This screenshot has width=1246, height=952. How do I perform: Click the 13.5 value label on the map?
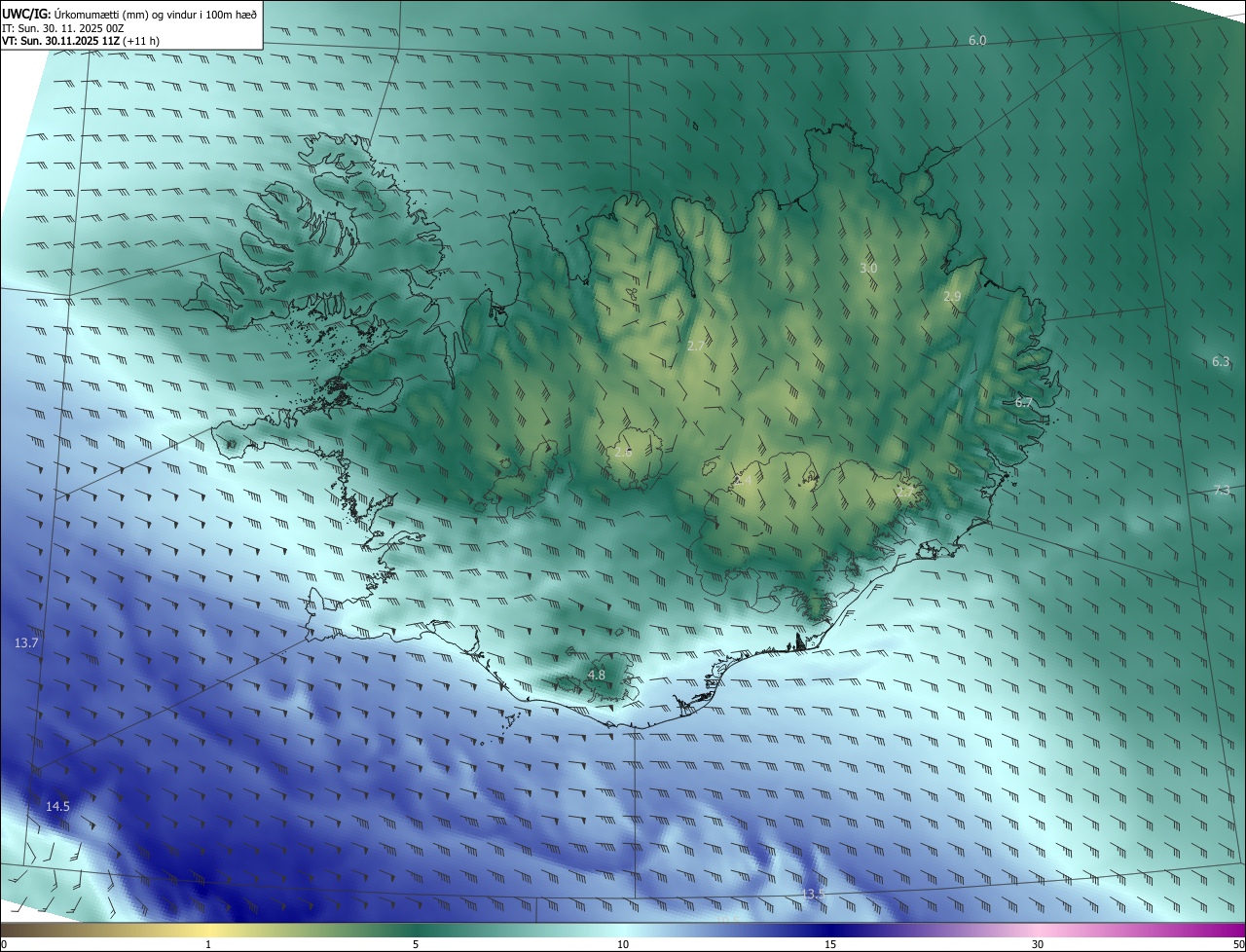[813, 894]
